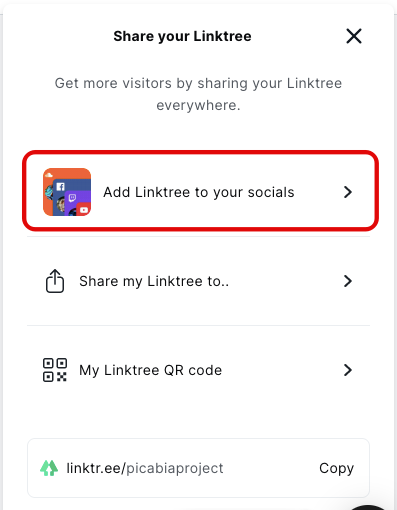
Task: Expand the chevron beside My Linktree QR code
Action: [x=348, y=370]
